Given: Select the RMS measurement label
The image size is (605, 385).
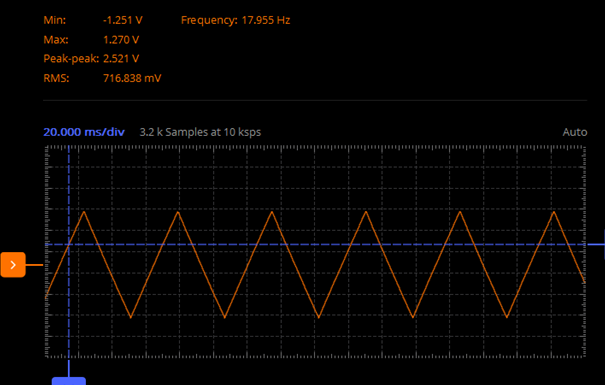Looking at the screenshot, I should pos(56,78).
